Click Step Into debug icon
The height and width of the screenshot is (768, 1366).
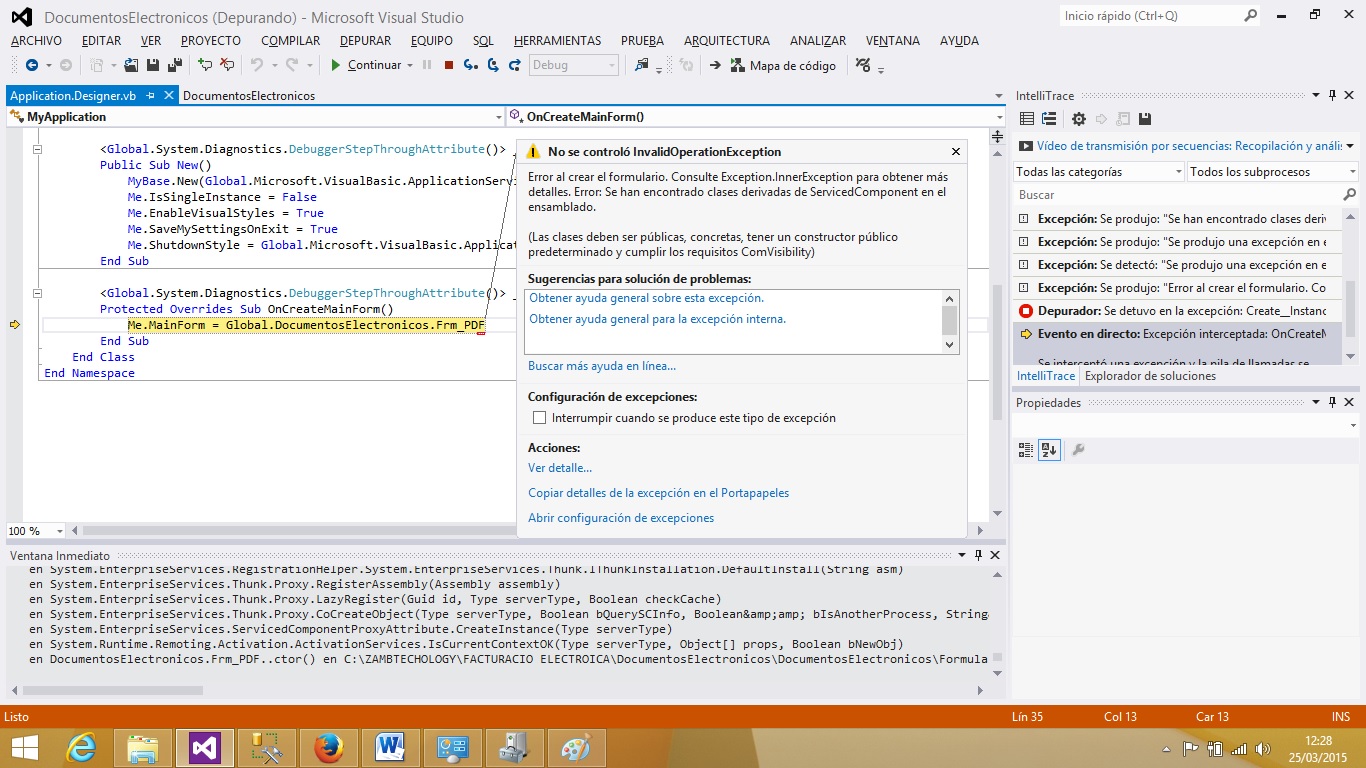tap(470, 65)
